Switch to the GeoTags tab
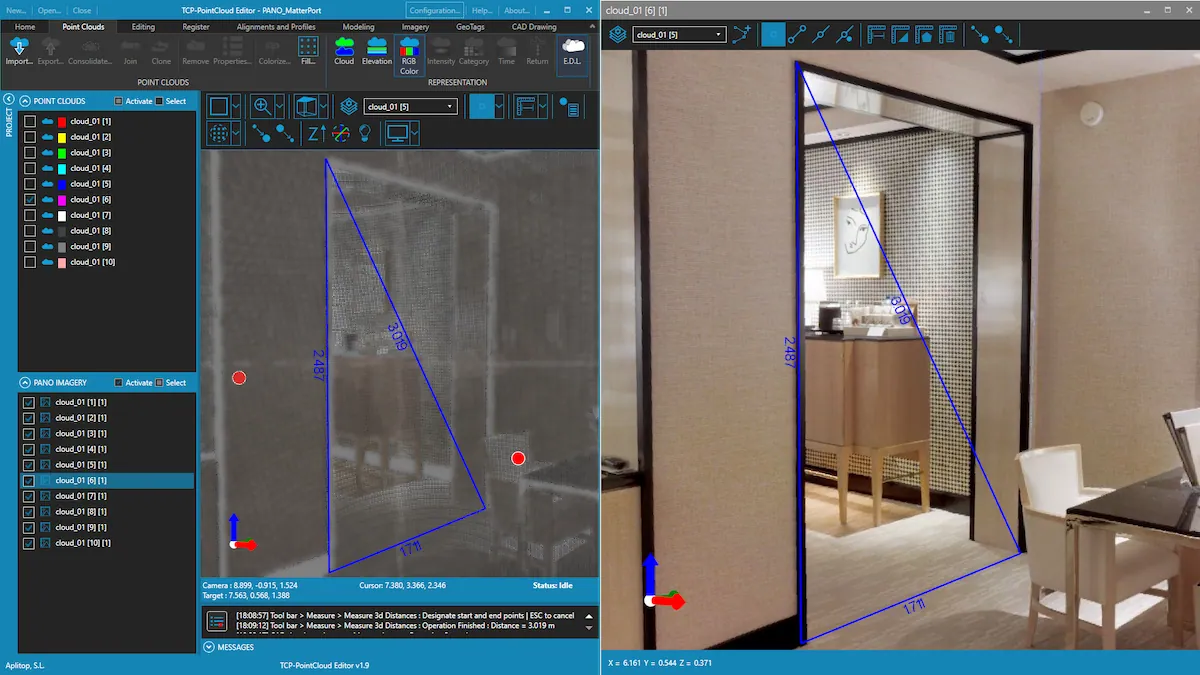1200x675 pixels. click(469, 27)
